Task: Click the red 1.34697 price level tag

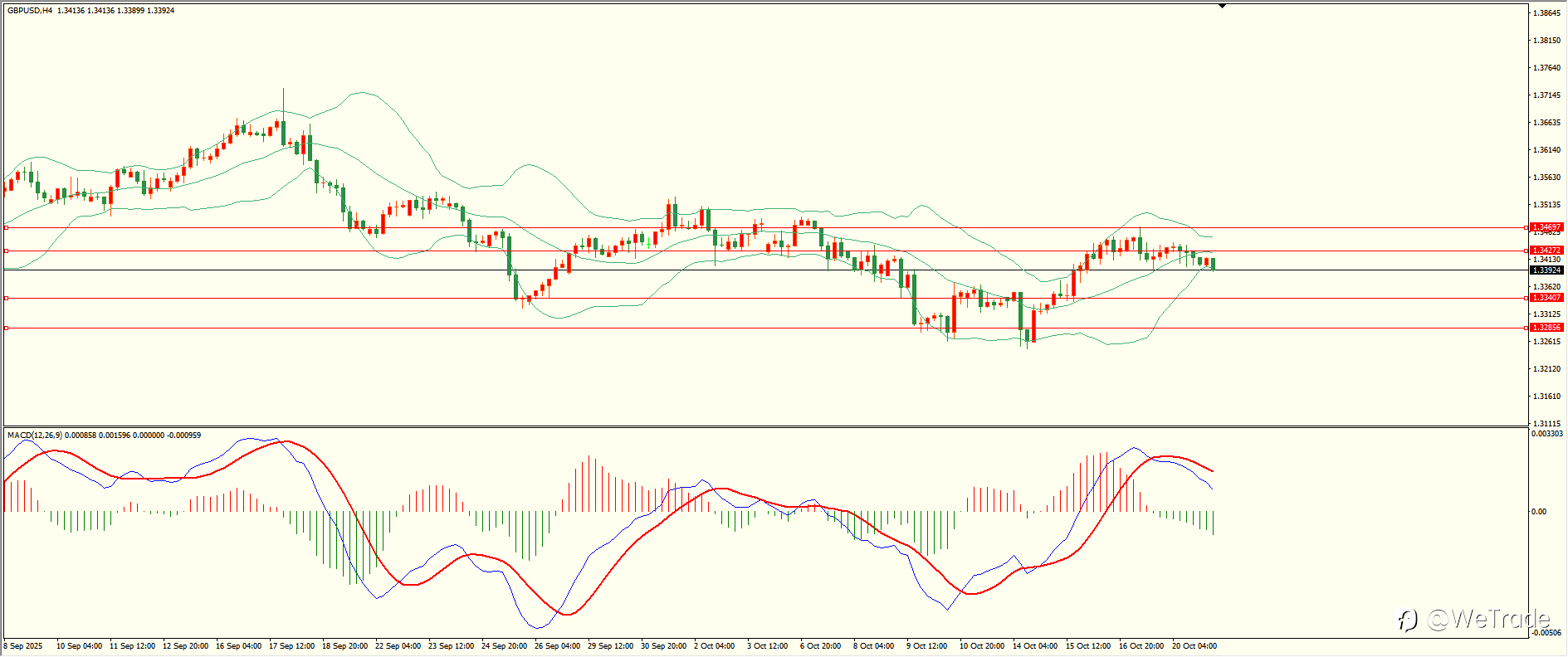Action: tap(1546, 227)
